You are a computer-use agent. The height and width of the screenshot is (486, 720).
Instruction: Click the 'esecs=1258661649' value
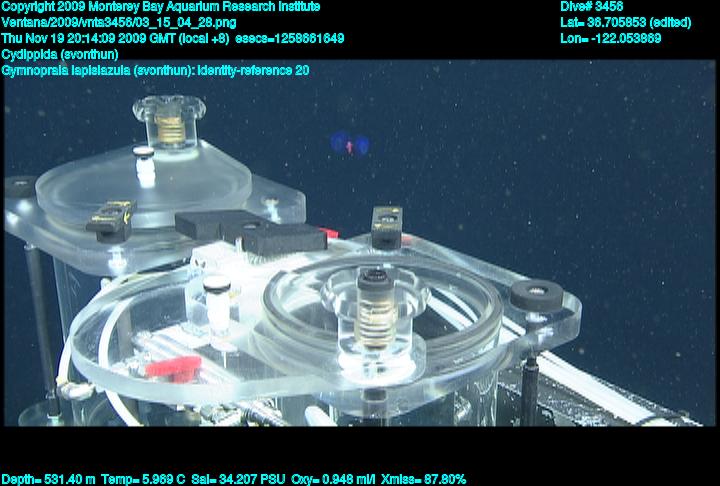pyautogui.click(x=290, y=39)
